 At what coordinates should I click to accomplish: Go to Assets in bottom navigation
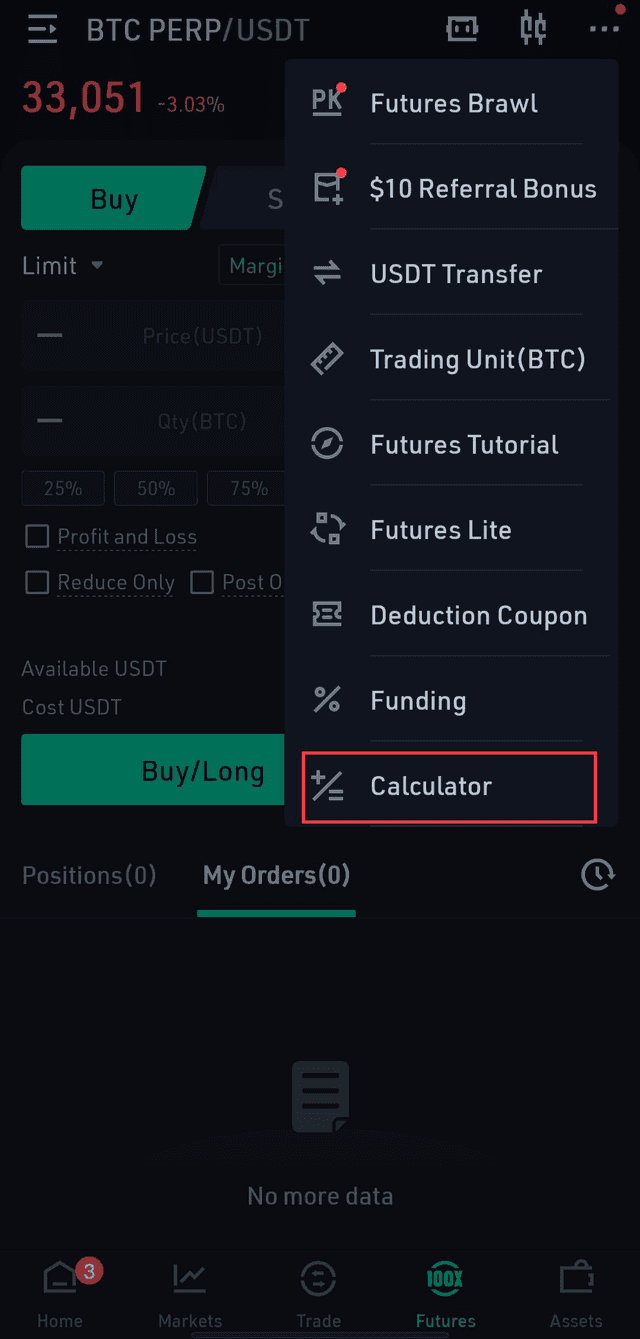click(x=576, y=1292)
